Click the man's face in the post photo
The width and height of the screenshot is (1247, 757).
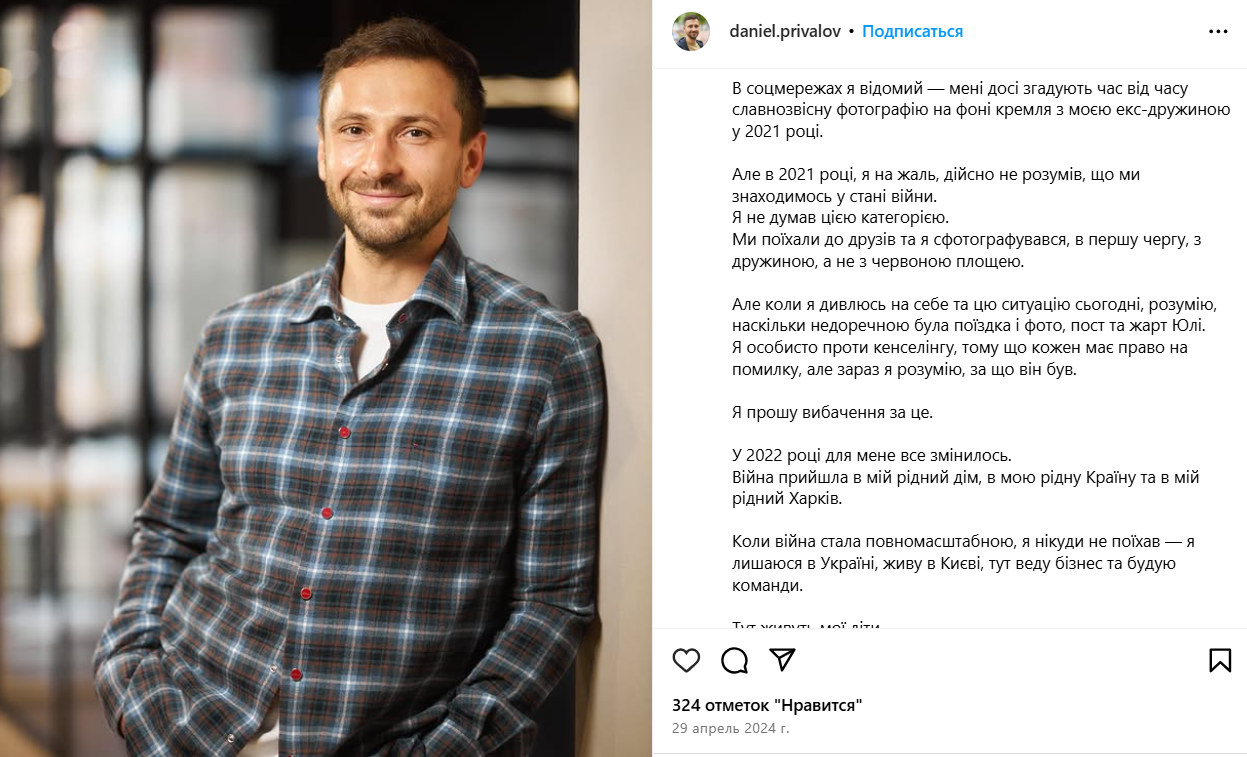tap(401, 150)
